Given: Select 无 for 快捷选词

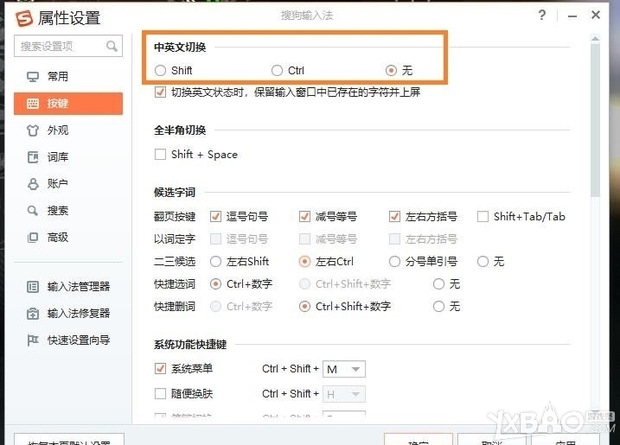Looking at the screenshot, I should coord(439,284).
